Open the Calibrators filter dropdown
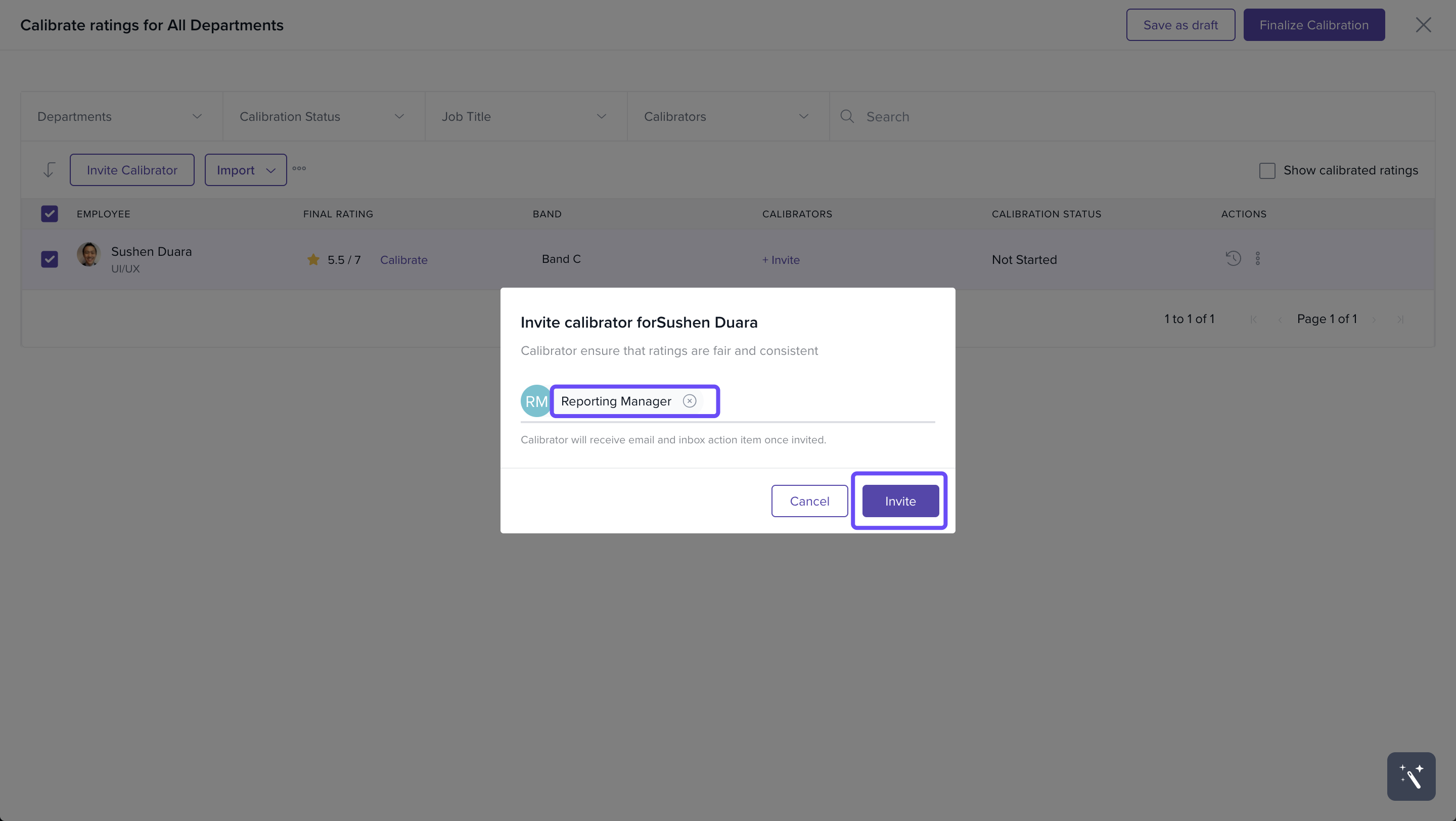 729,116
